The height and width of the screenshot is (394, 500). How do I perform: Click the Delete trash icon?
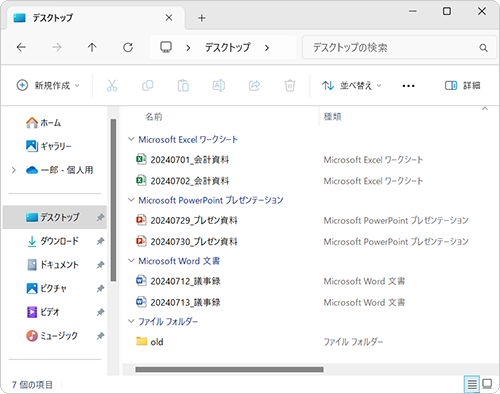click(290, 86)
